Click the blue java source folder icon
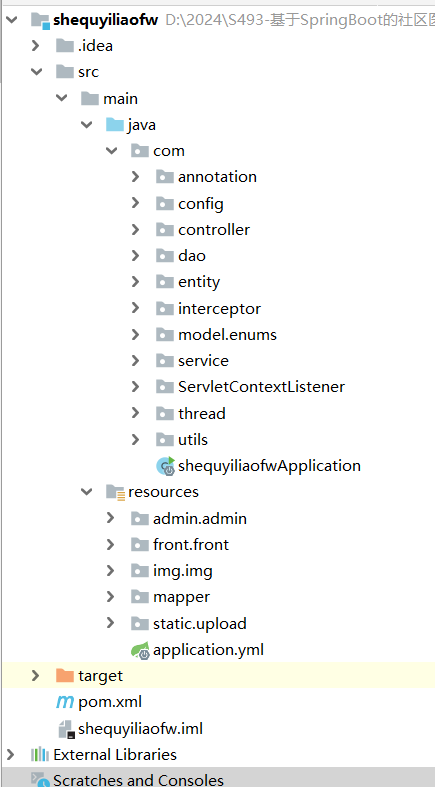 point(115,124)
